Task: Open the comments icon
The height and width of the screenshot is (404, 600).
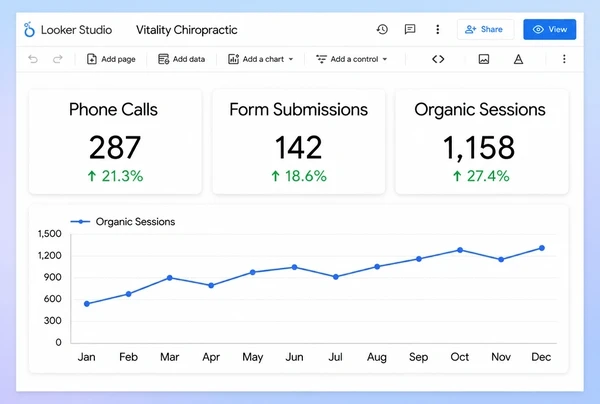Action: [x=410, y=29]
